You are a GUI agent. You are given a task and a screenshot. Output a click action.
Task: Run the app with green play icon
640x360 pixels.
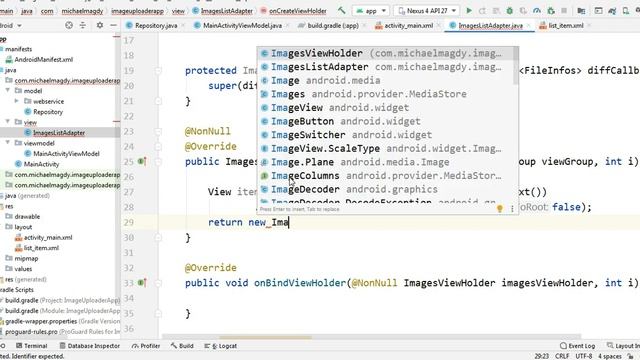(x=469, y=11)
